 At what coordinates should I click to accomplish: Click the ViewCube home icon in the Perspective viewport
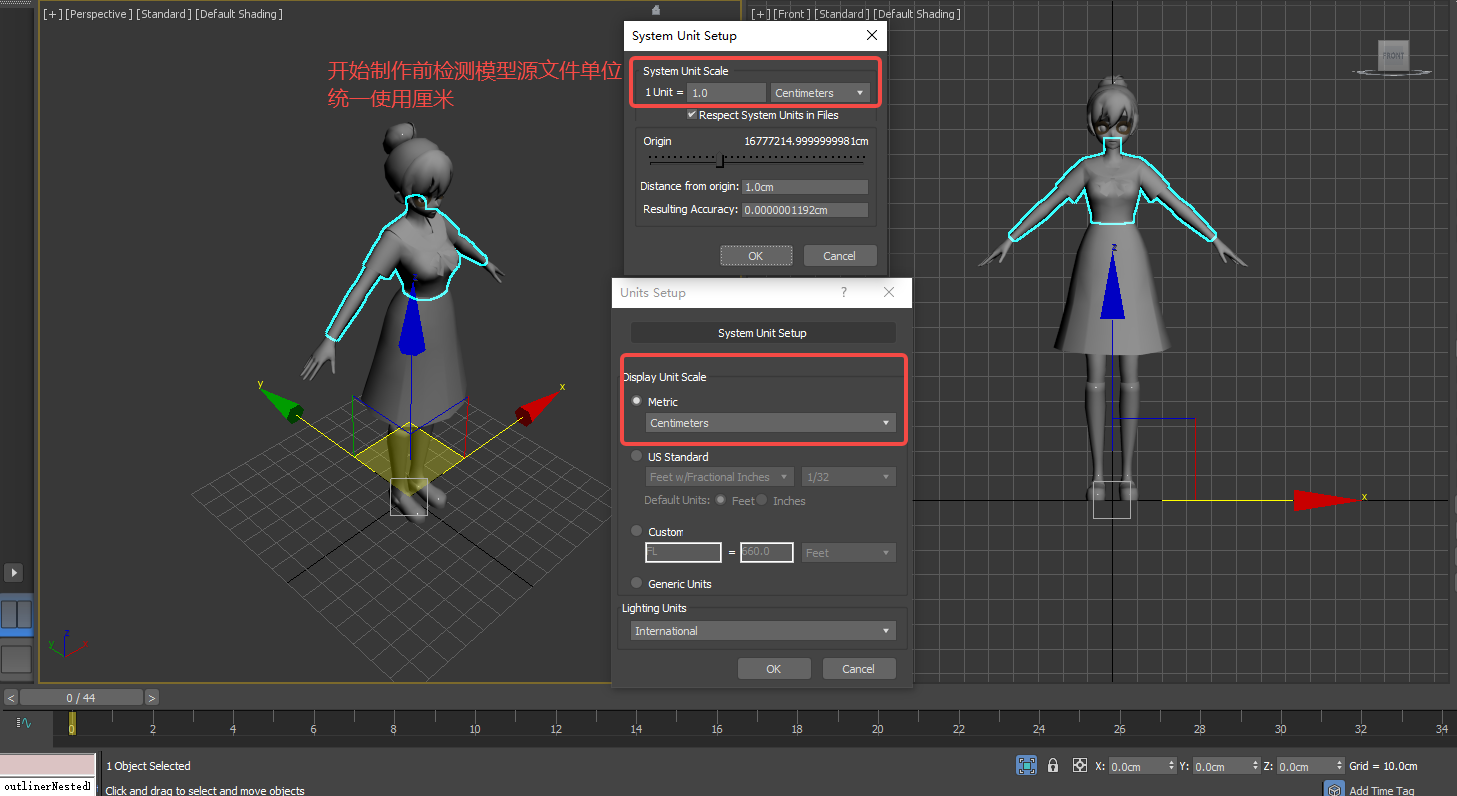point(655,10)
